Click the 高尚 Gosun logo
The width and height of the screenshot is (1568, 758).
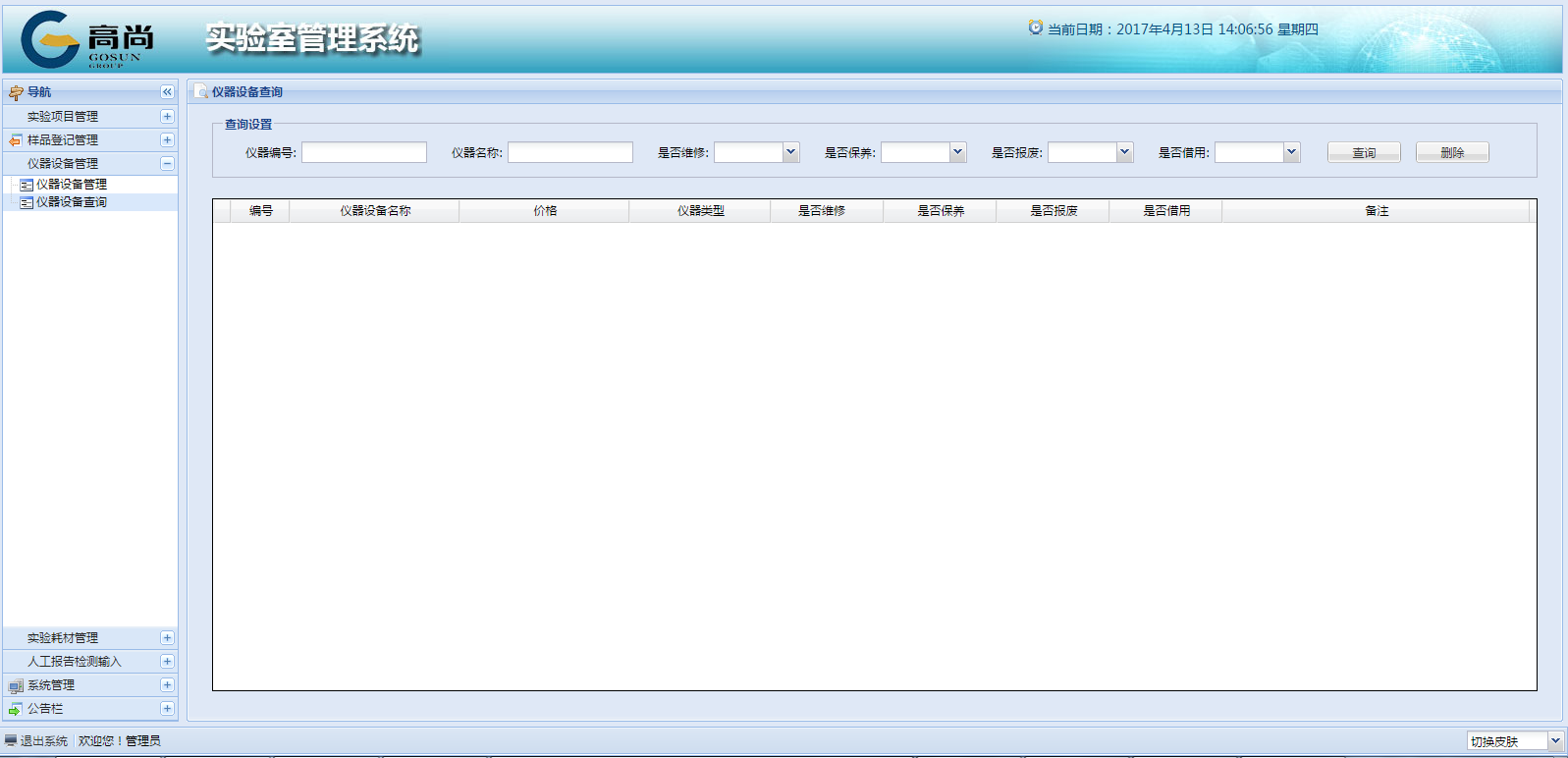click(x=87, y=39)
